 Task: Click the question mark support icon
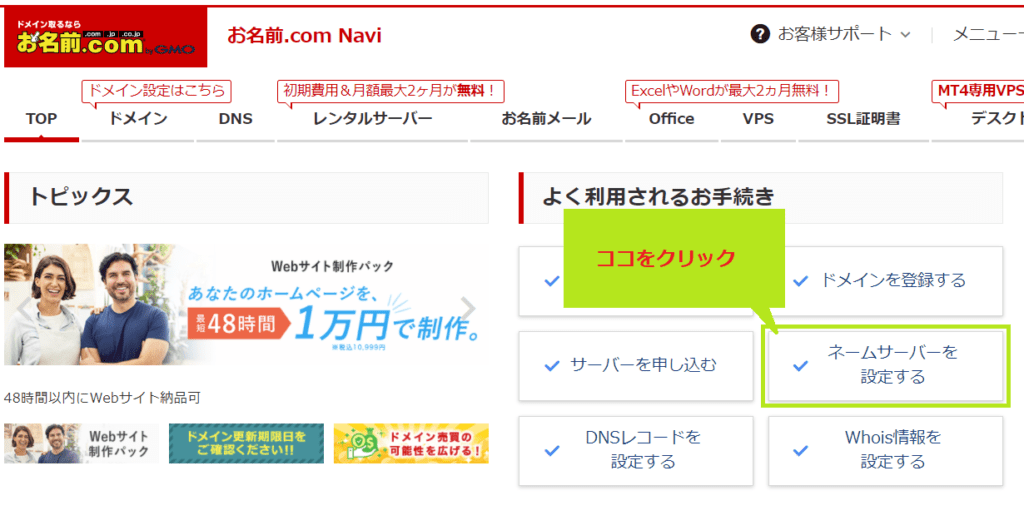760,35
